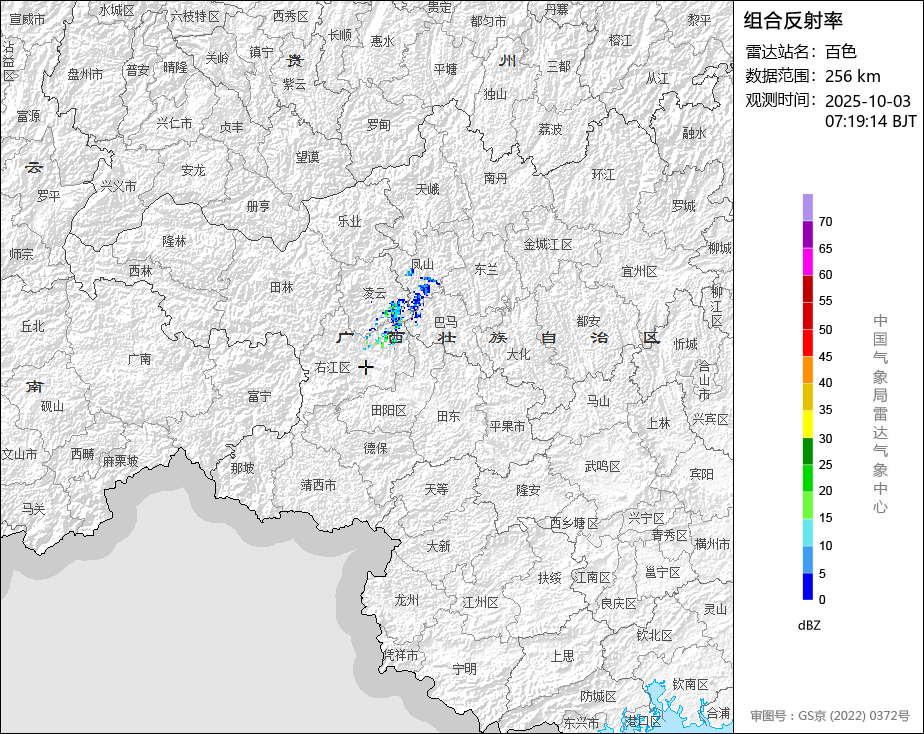Click the 金城江区 map label

(548, 244)
